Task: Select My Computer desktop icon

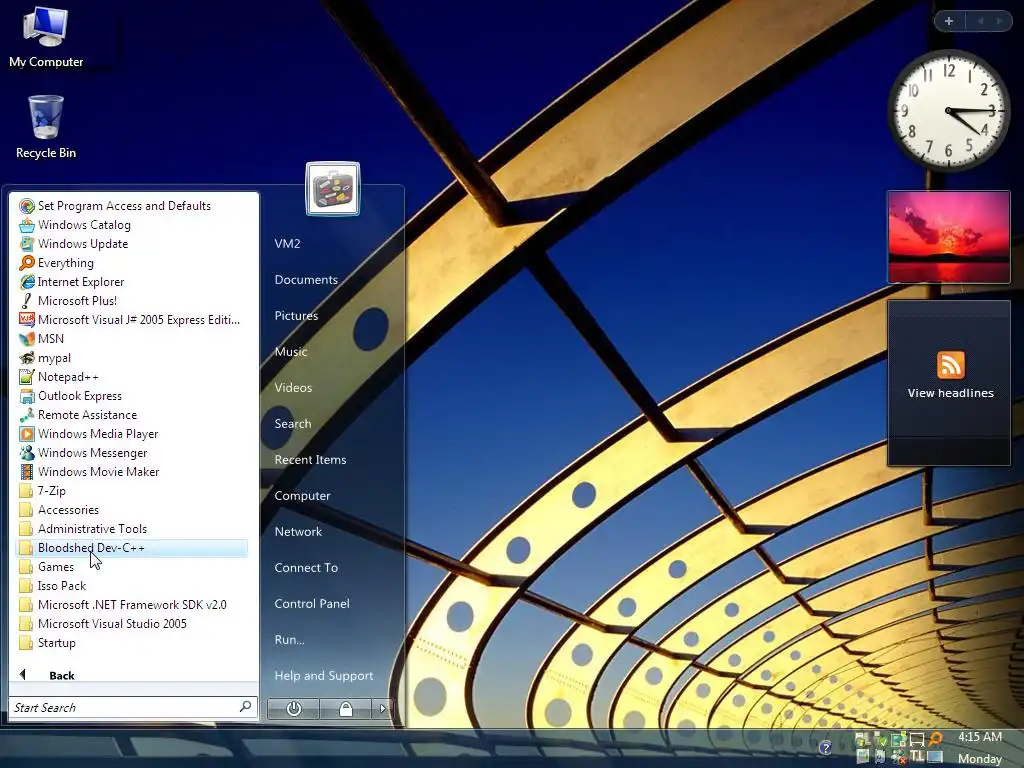Action: [46, 38]
